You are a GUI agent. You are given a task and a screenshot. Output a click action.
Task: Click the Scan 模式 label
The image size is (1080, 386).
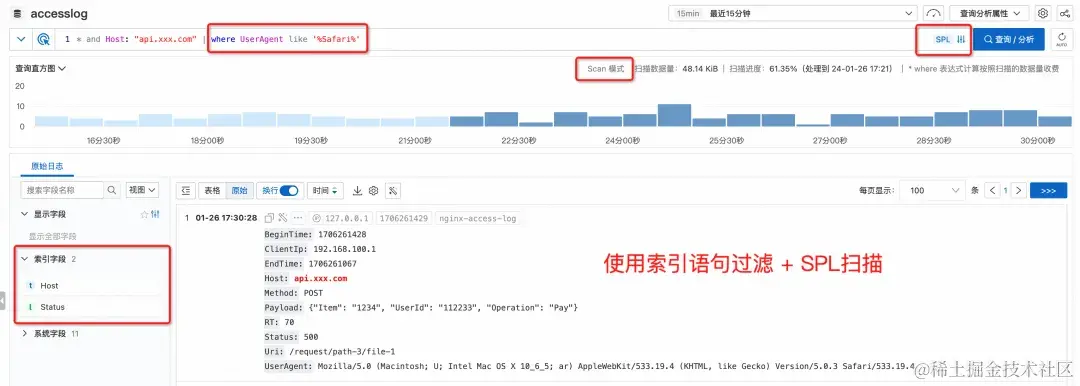click(x=605, y=69)
